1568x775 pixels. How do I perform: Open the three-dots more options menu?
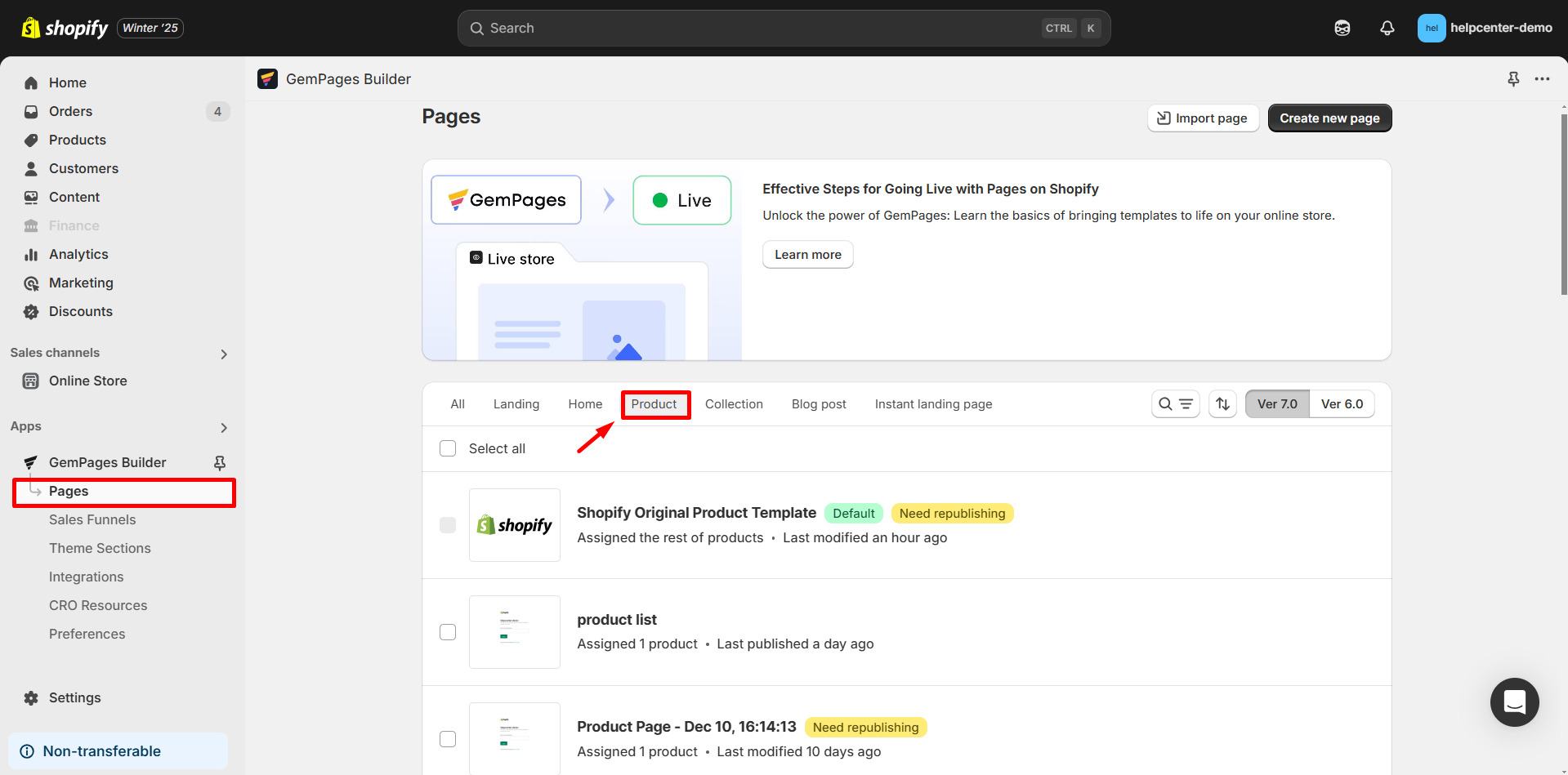(x=1542, y=79)
